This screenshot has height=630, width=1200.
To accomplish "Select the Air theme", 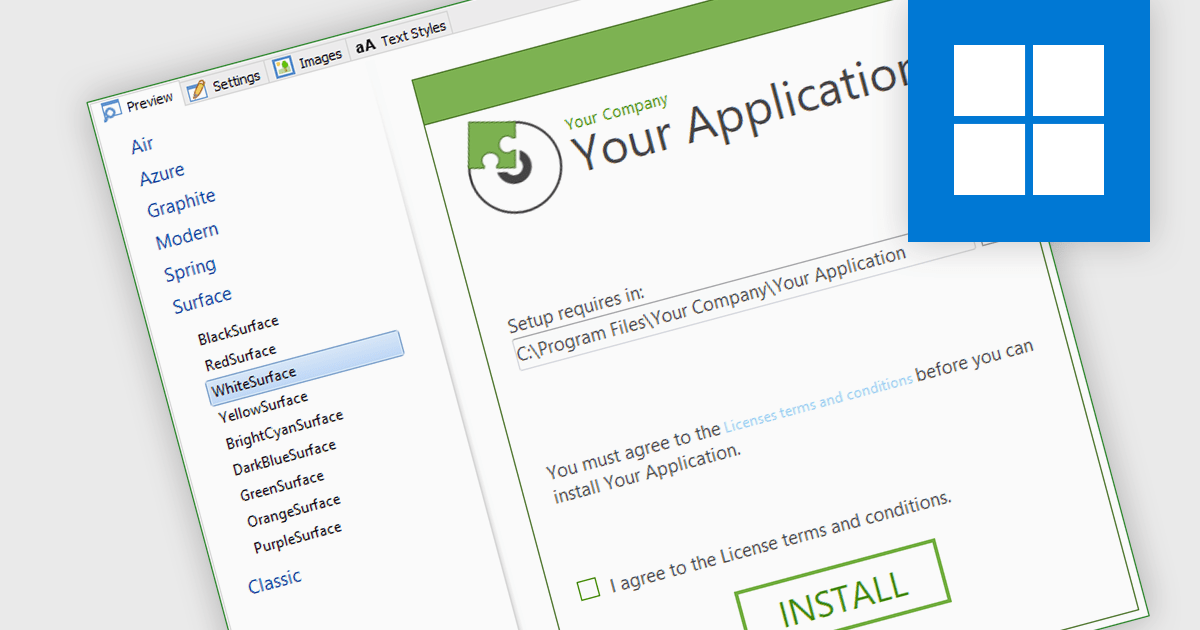I will [142, 146].
